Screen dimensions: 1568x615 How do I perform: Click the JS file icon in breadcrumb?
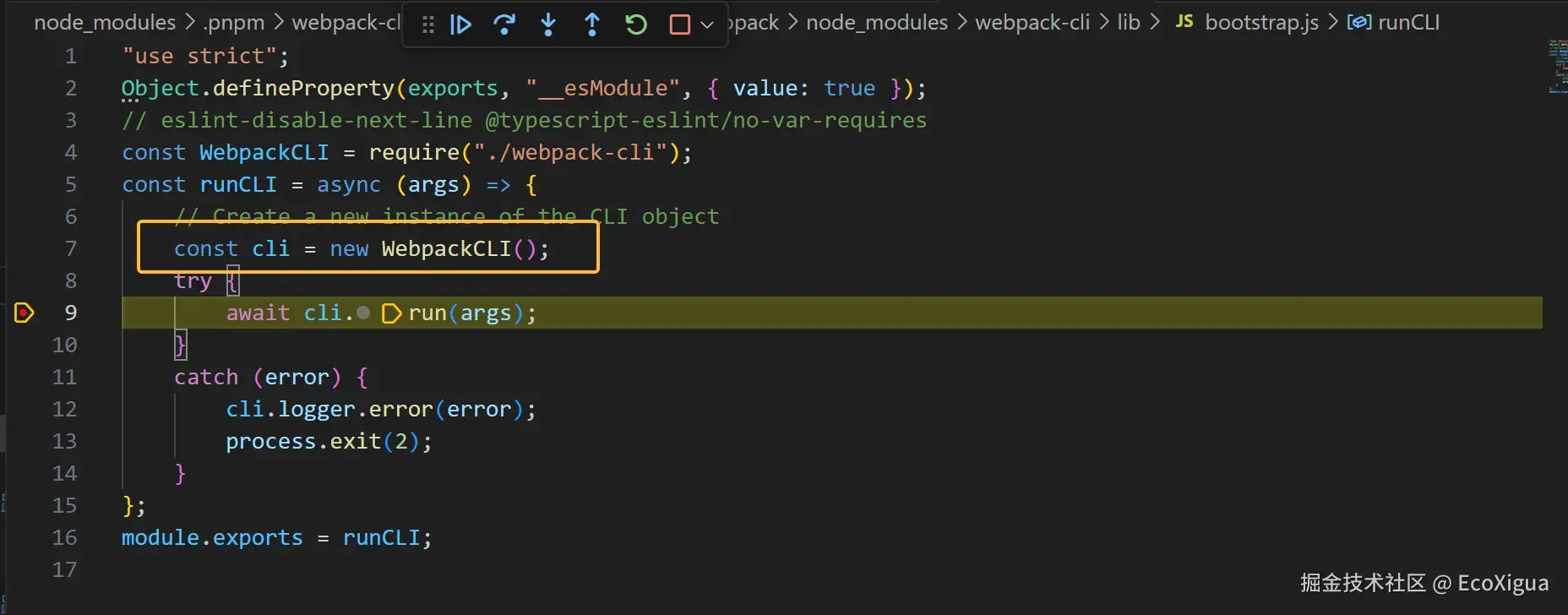[1184, 22]
